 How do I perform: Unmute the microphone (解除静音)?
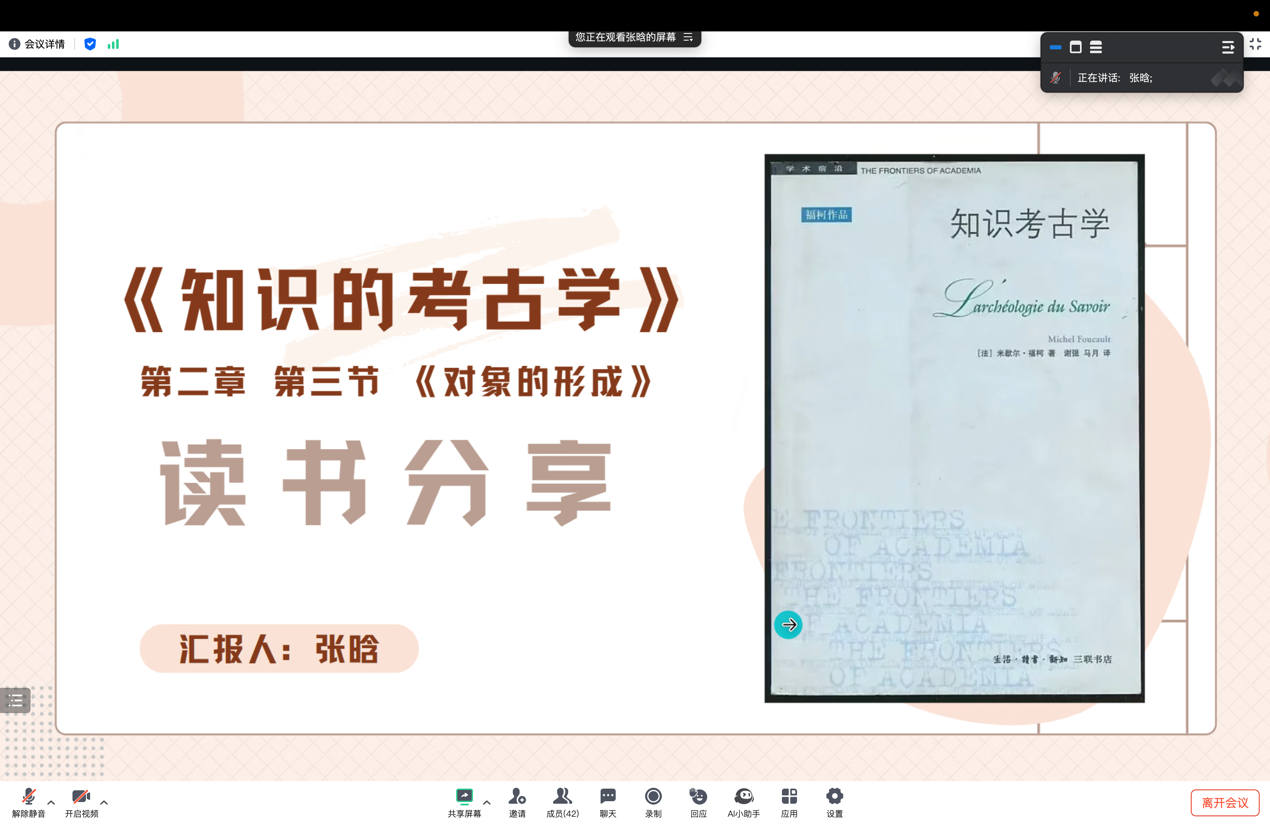(x=28, y=802)
